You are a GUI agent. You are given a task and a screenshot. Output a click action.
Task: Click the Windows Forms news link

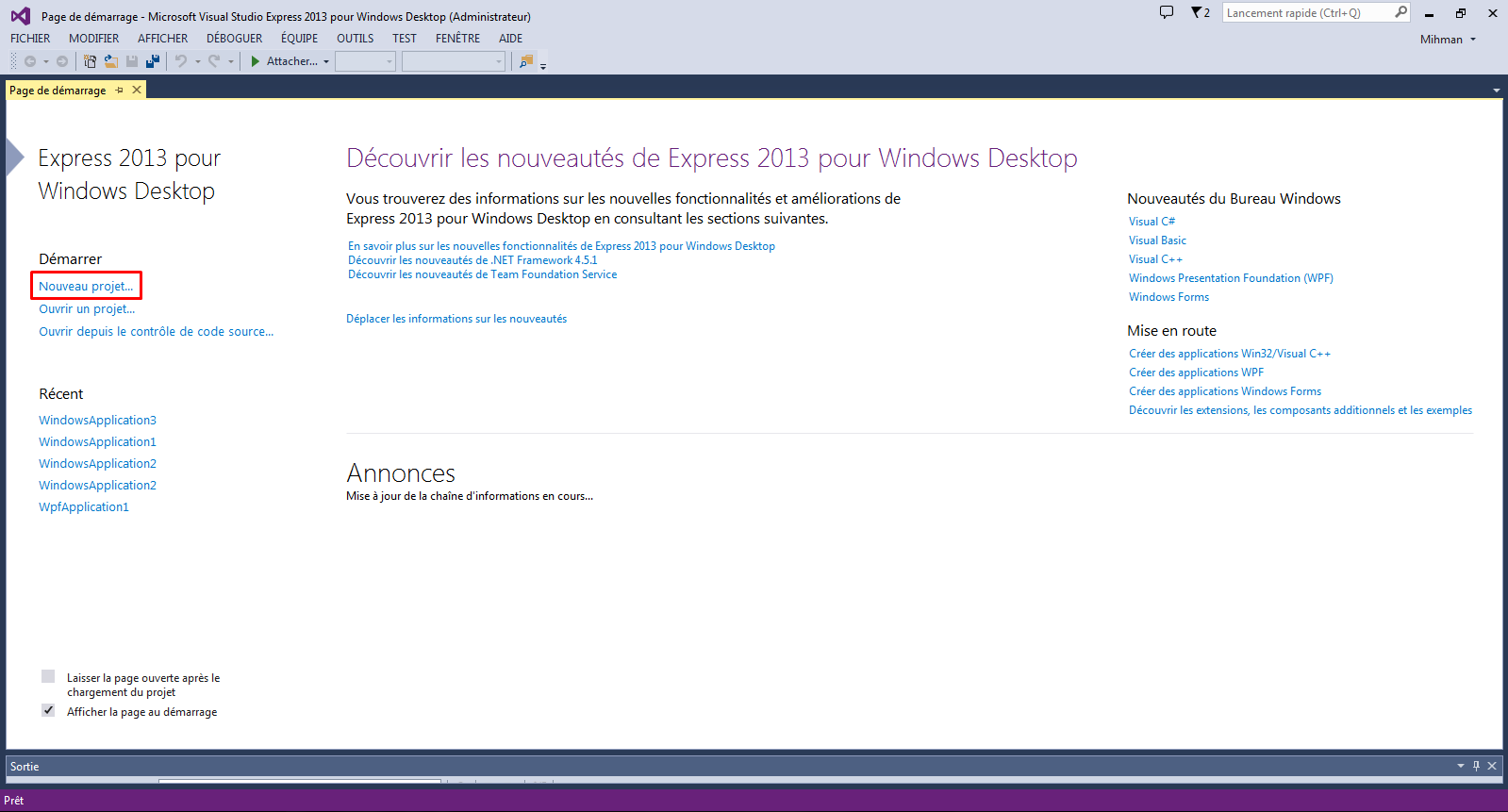point(1168,296)
